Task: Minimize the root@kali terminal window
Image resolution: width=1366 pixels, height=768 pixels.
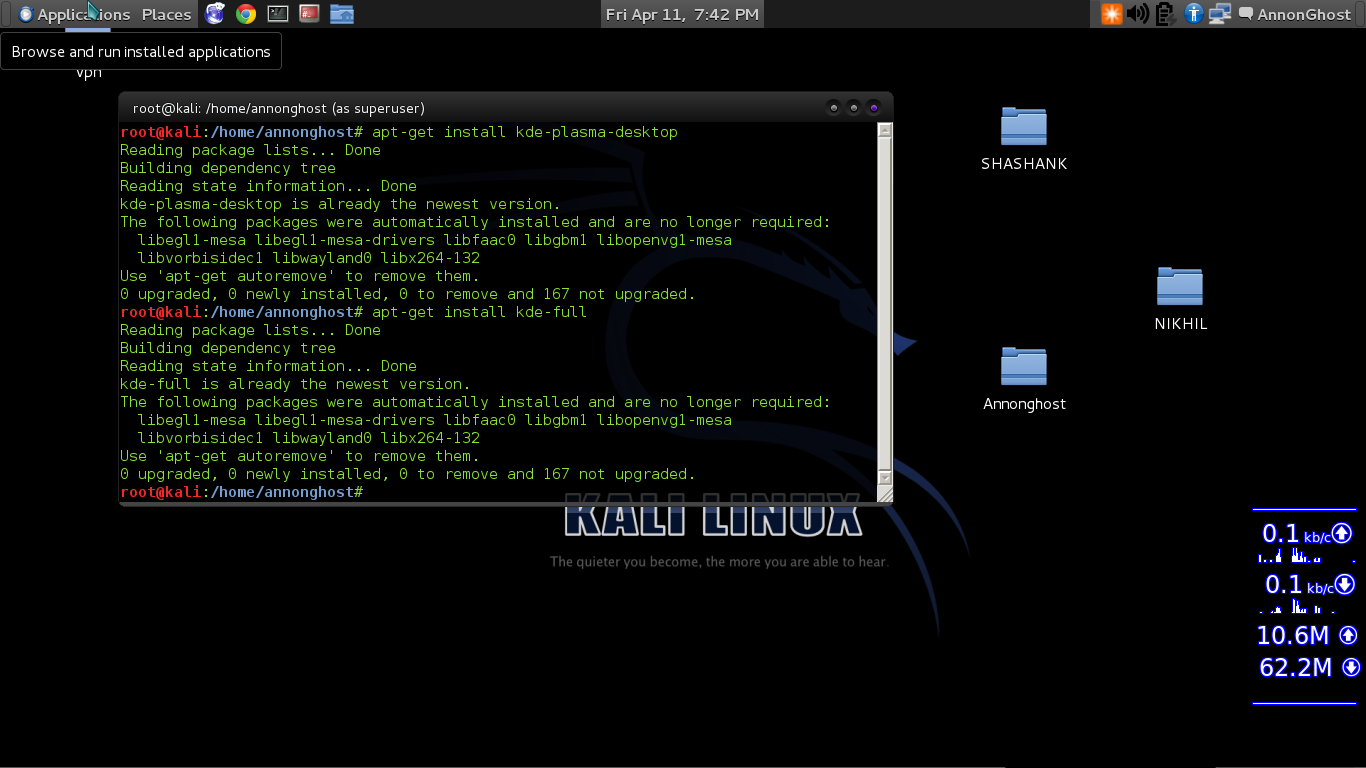Action: tap(833, 108)
